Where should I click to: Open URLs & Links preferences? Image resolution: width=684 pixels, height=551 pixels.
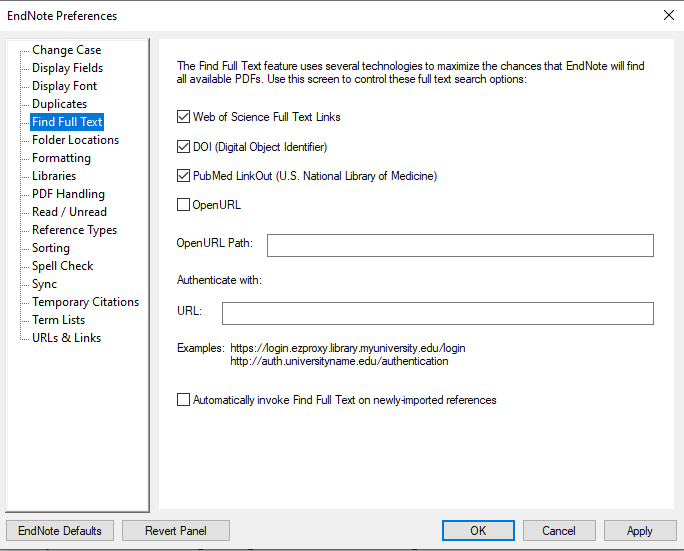pos(66,338)
